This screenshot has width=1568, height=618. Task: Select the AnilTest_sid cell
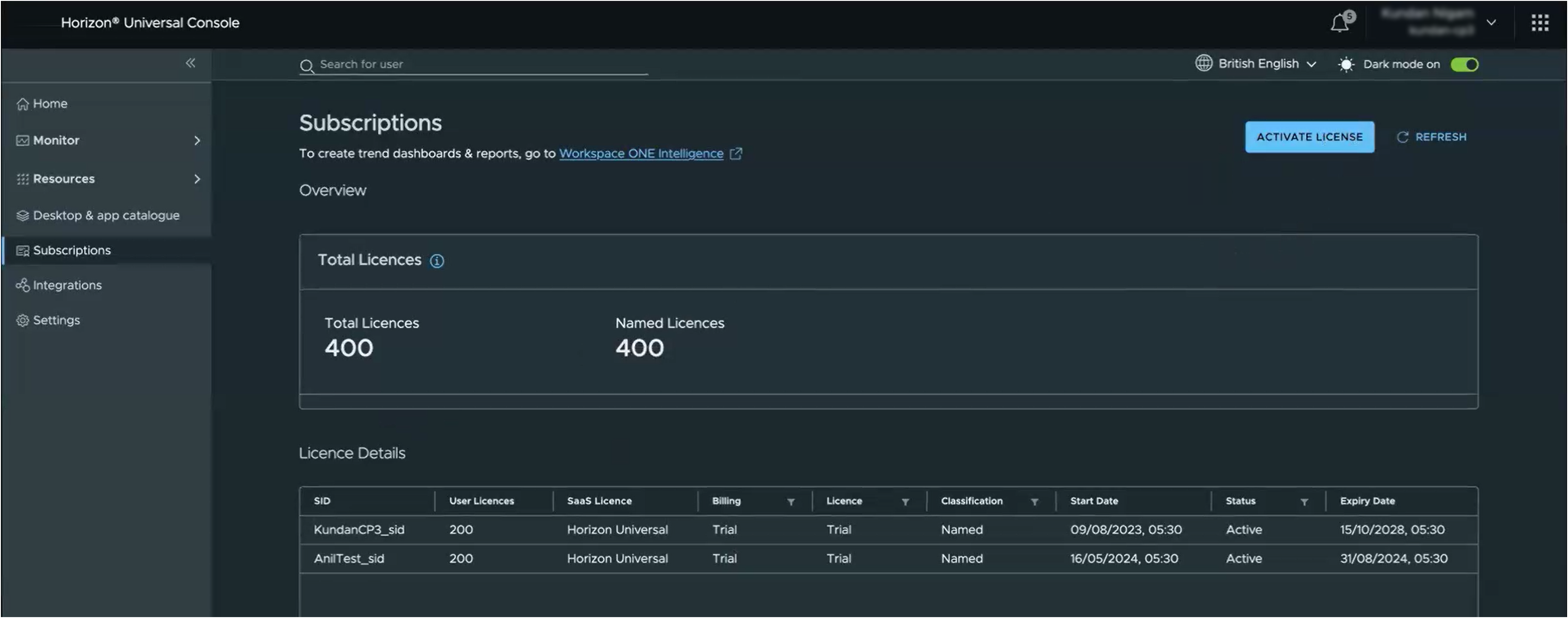[x=349, y=558]
